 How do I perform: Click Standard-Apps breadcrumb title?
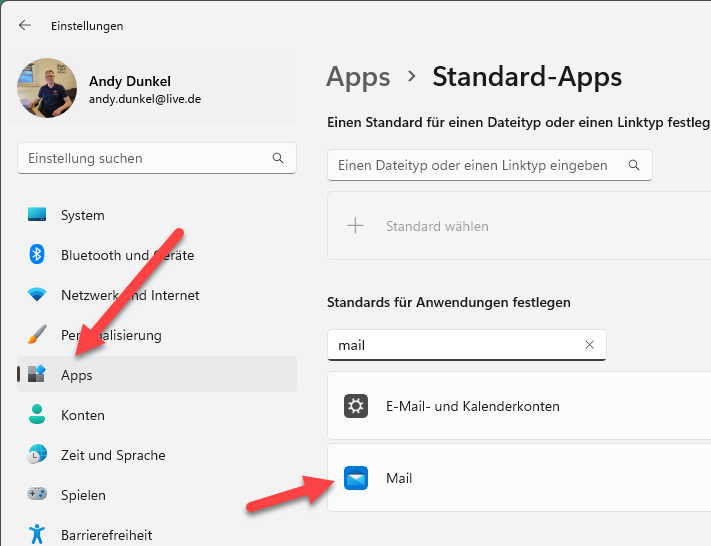point(527,76)
